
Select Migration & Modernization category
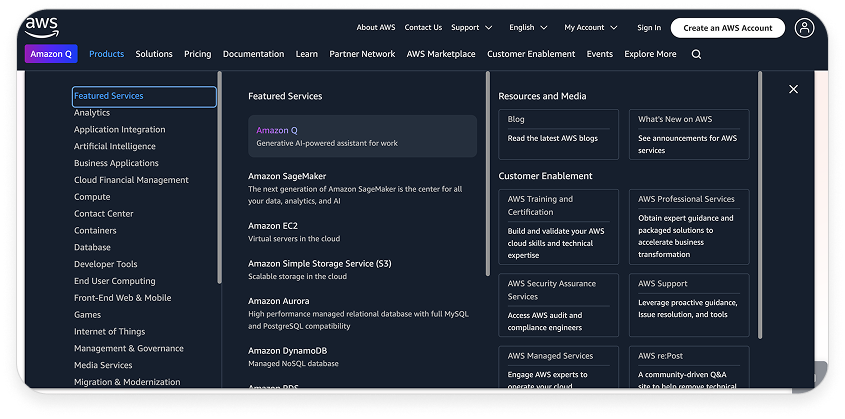127,382
